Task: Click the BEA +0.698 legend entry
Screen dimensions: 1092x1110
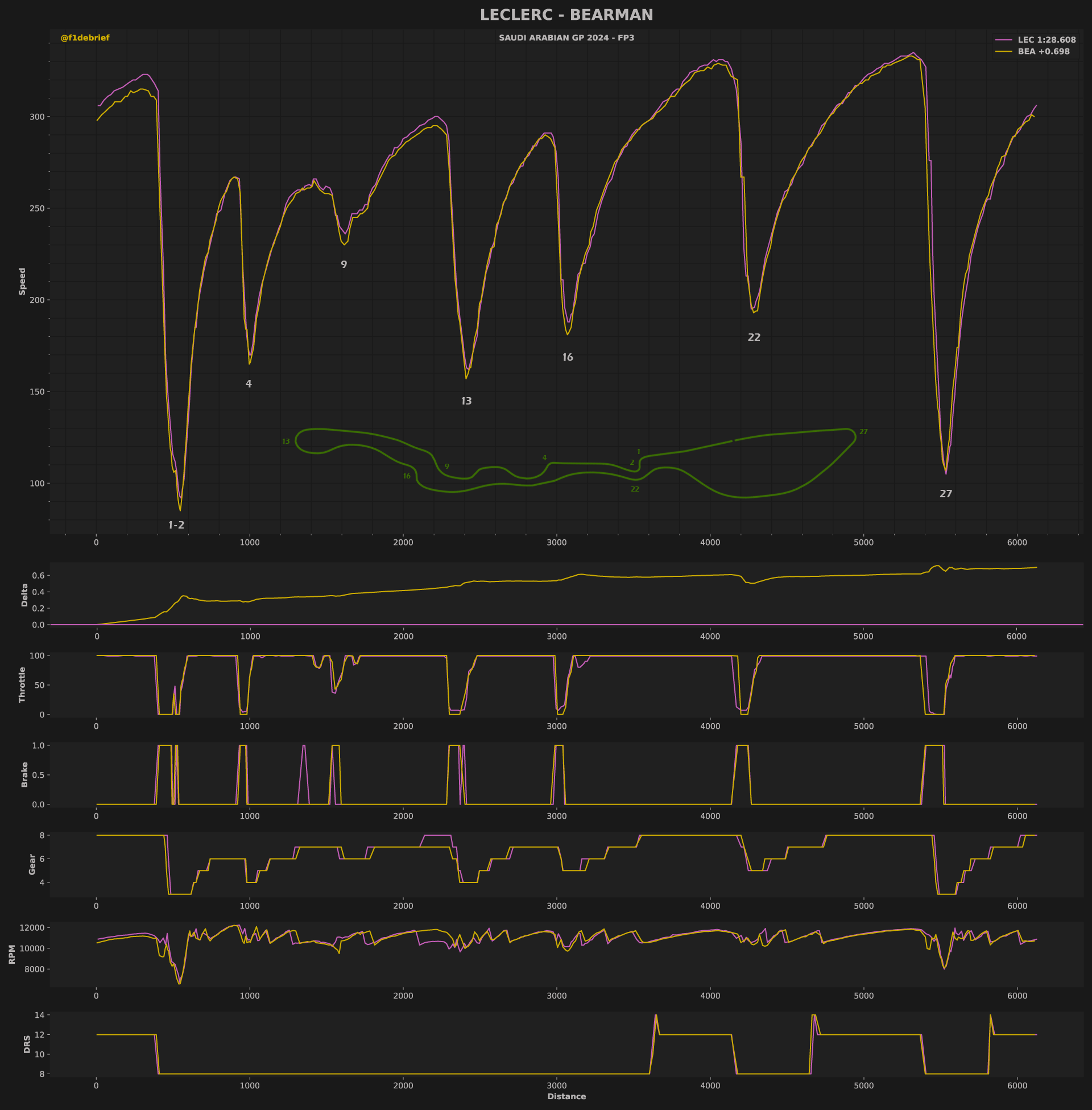Action: point(1043,52)
